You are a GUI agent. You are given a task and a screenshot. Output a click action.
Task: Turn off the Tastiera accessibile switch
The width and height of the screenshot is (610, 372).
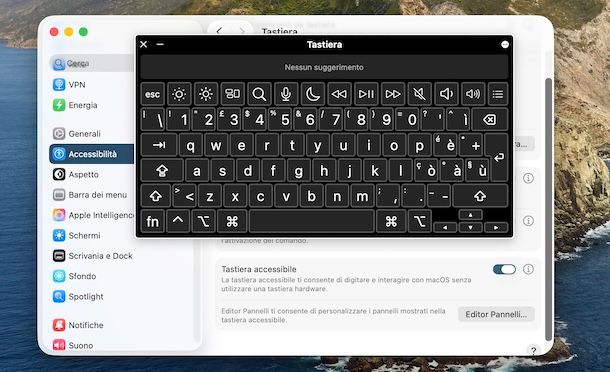point(504,269)
